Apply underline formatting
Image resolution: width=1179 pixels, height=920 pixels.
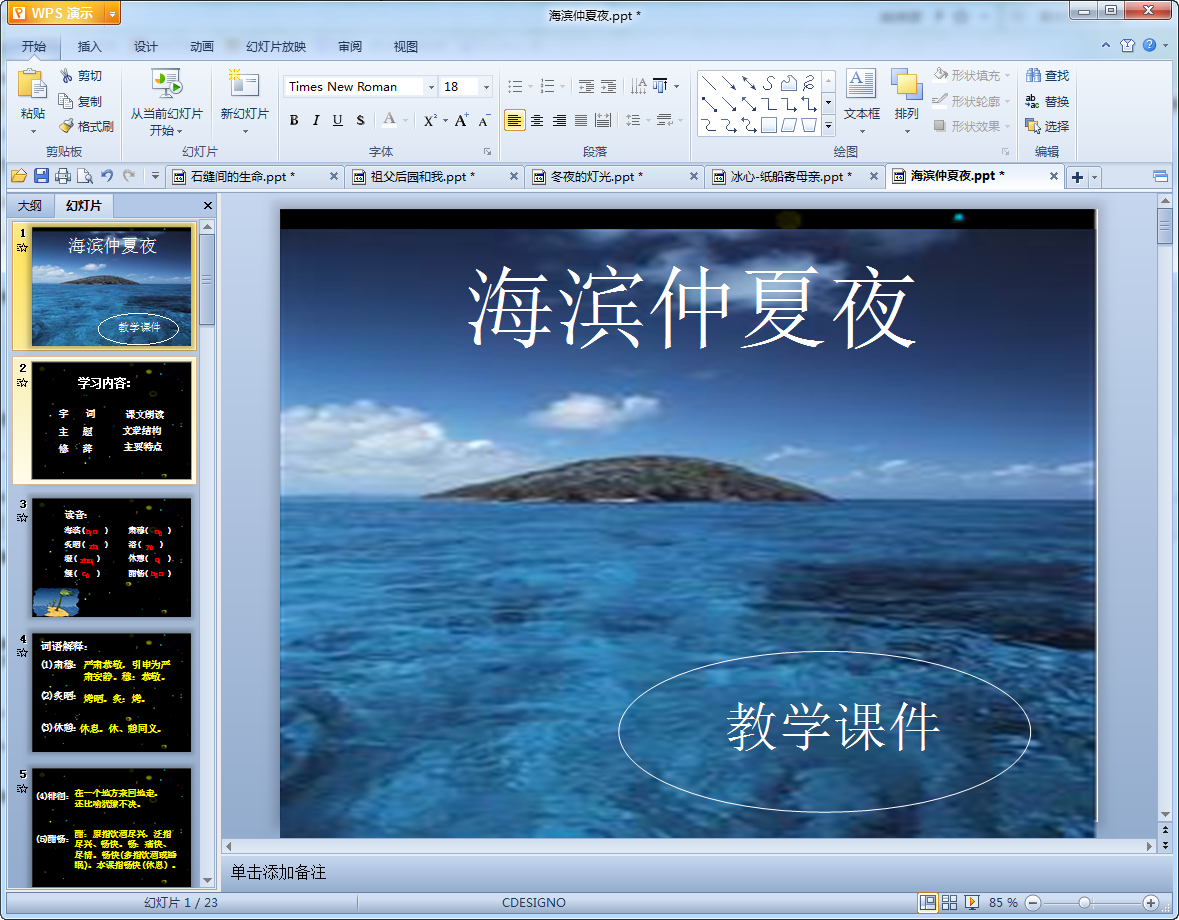point(338,120)
